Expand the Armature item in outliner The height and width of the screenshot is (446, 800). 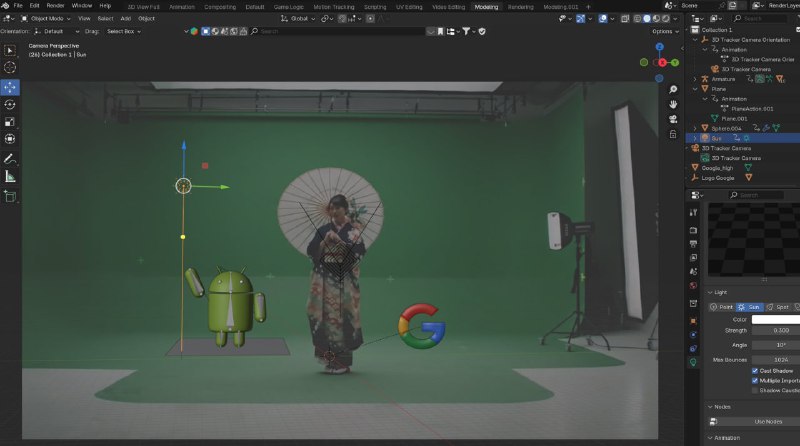[x=695, y=79]
